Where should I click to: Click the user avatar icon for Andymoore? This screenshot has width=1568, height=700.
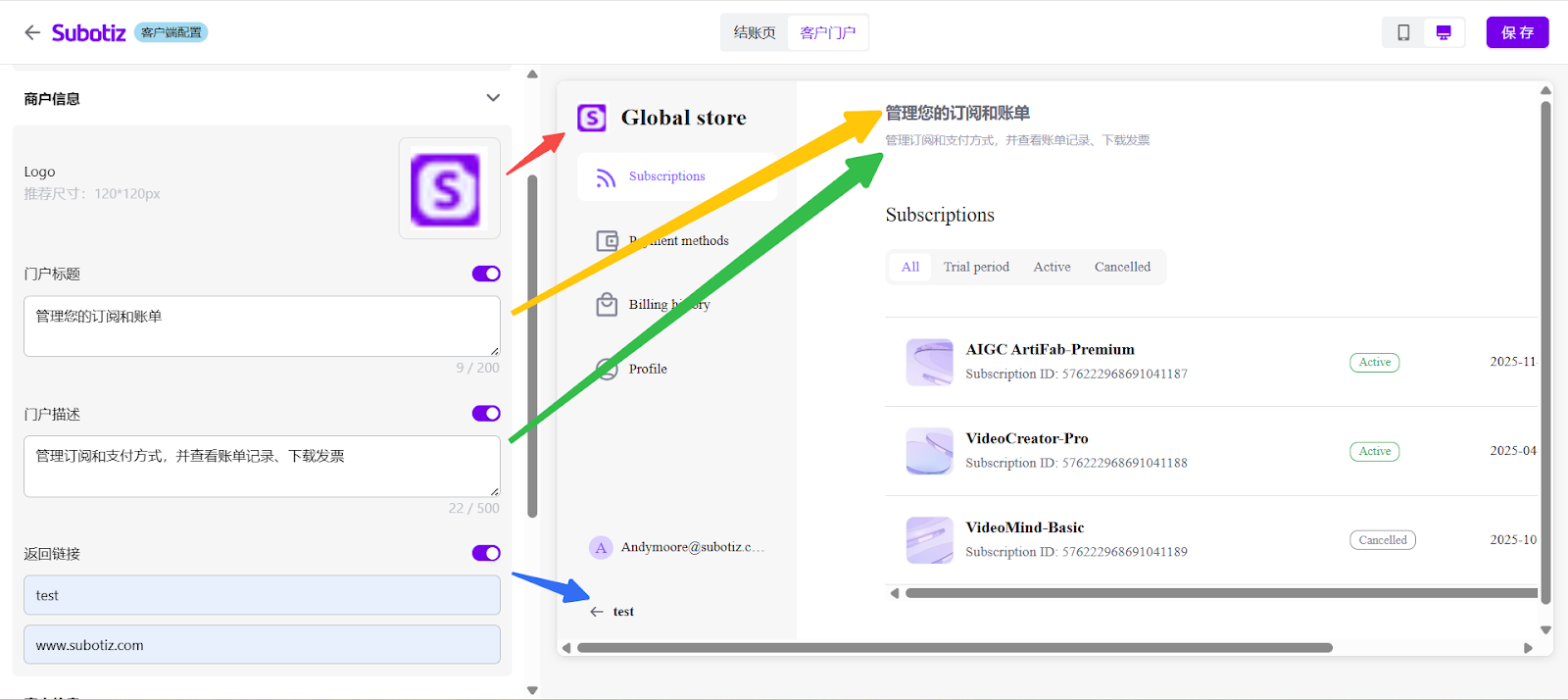click(x=601, y=547)
